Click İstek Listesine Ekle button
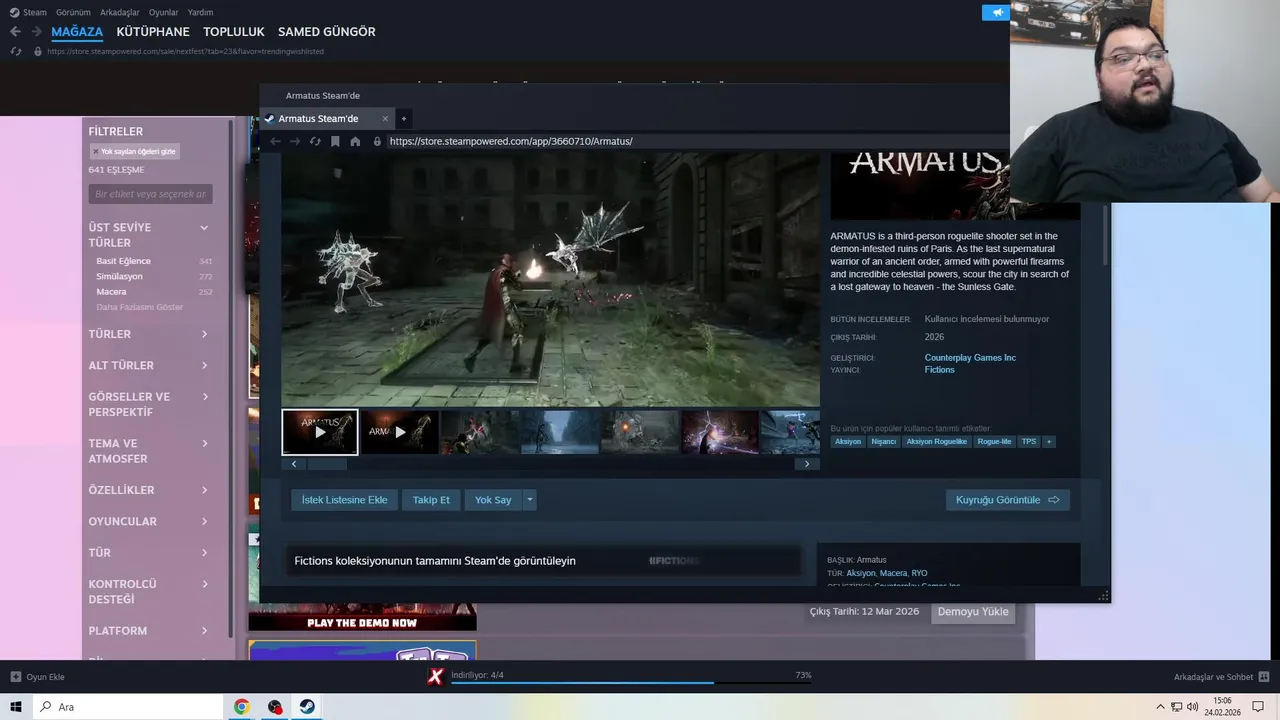The image size is (1280, 720). [x=344, y=500]
